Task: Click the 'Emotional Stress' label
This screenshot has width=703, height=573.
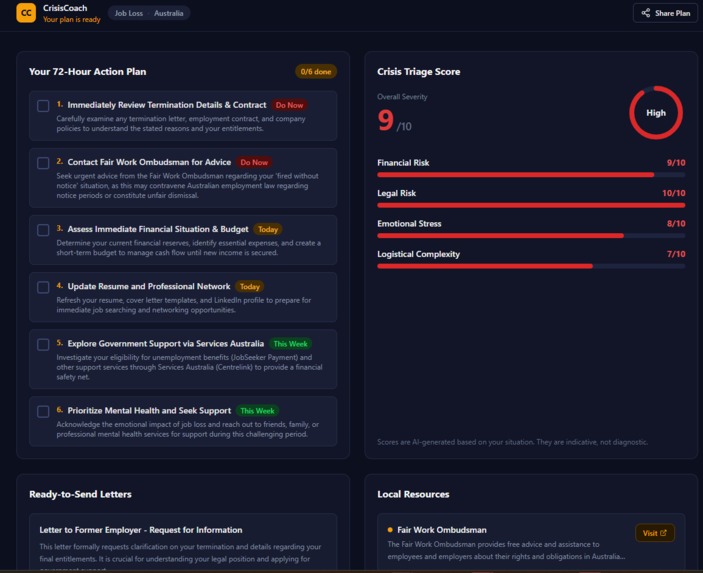Action: (409, 224)
